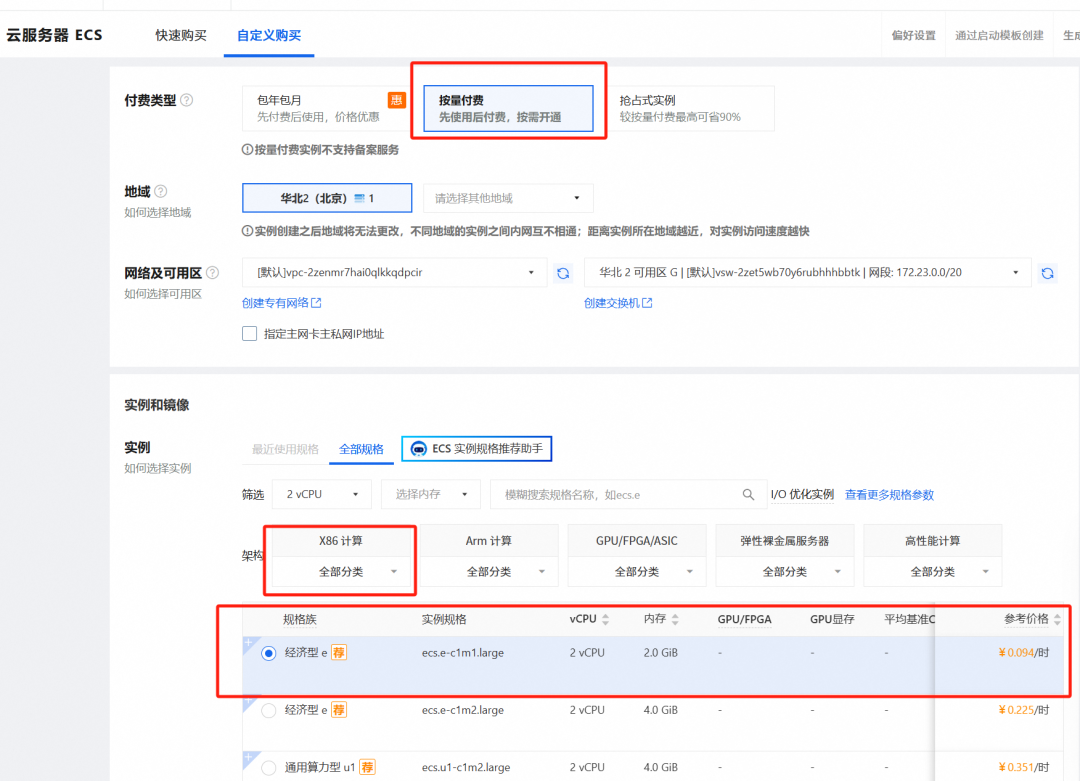1080x781 pixels.
Task: Select the 弹性裸金属服务器 architecture tab
Action: [785, 541]
